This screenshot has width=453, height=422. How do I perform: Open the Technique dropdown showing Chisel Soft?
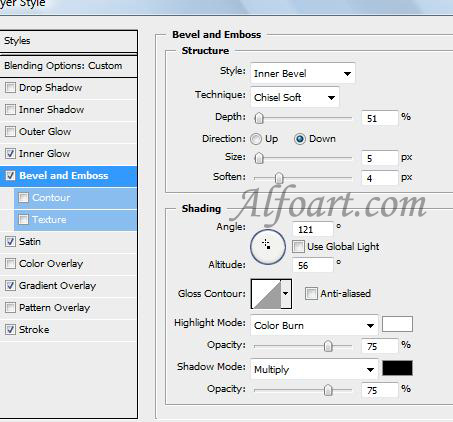tap(295, 97)
